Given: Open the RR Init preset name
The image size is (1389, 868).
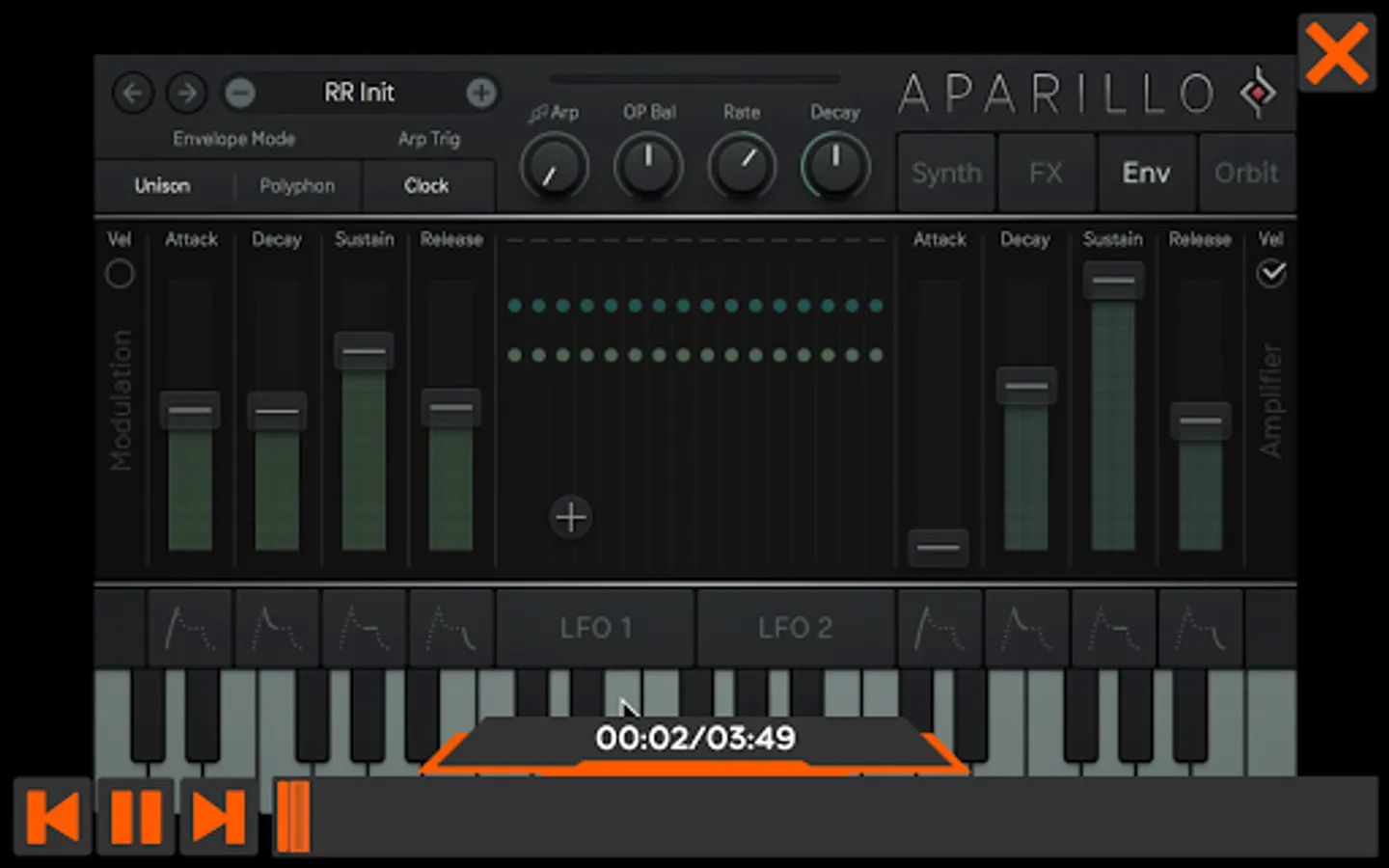Looking at the screenshot, I should coord(359,93).
